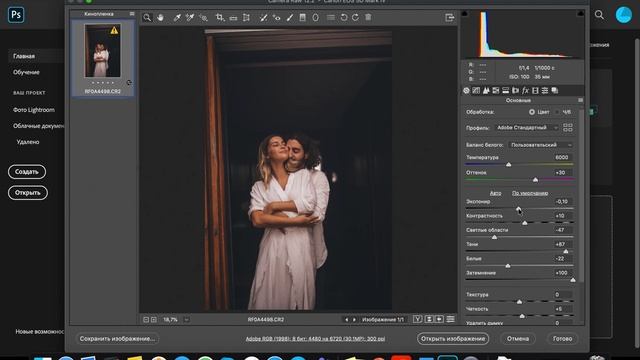Viewport: 640px width, 360px height.
Task: Click the trash delete icon in toolbar
Action: click(368, 18)
